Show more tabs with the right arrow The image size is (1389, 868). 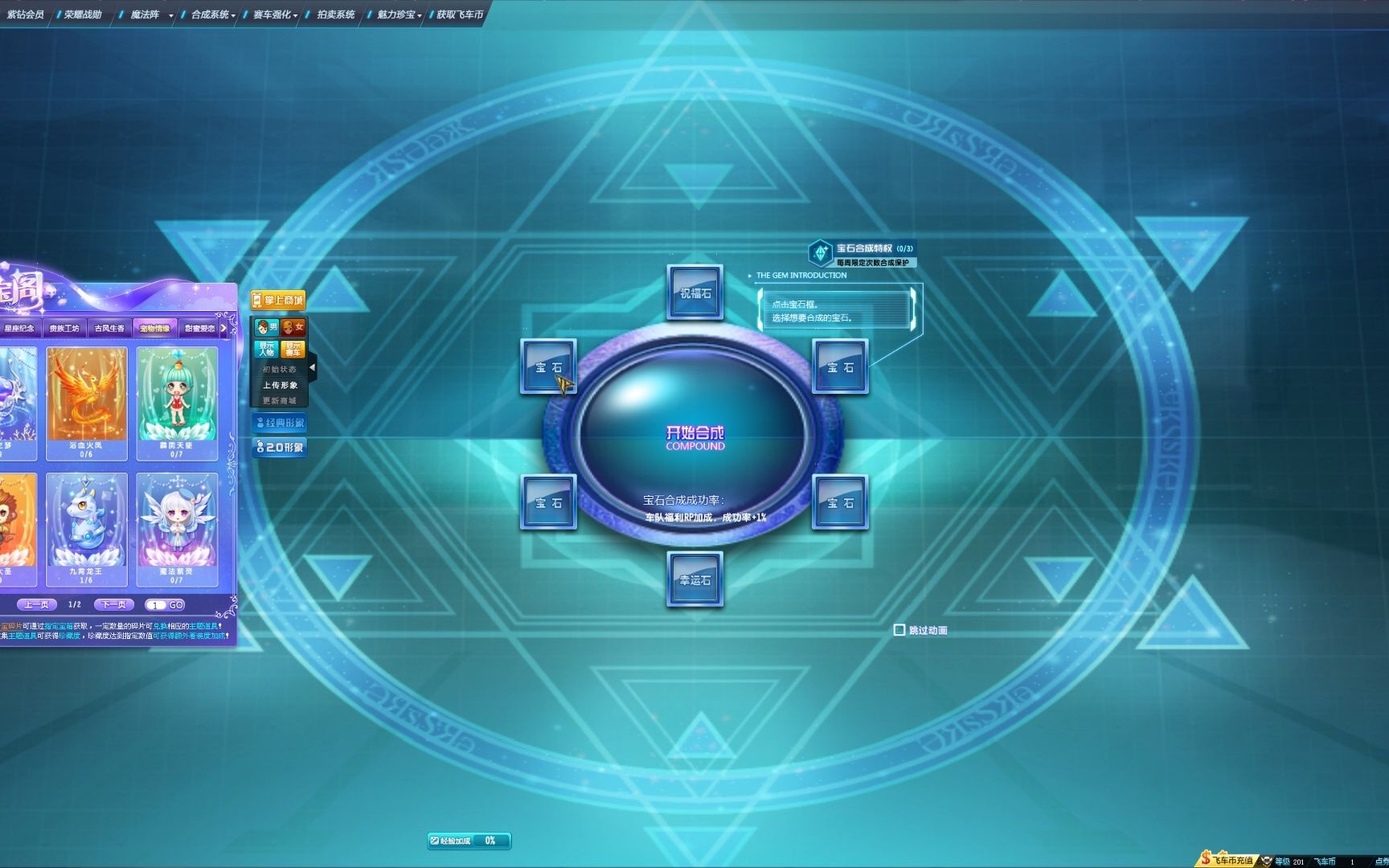(223, 328)
